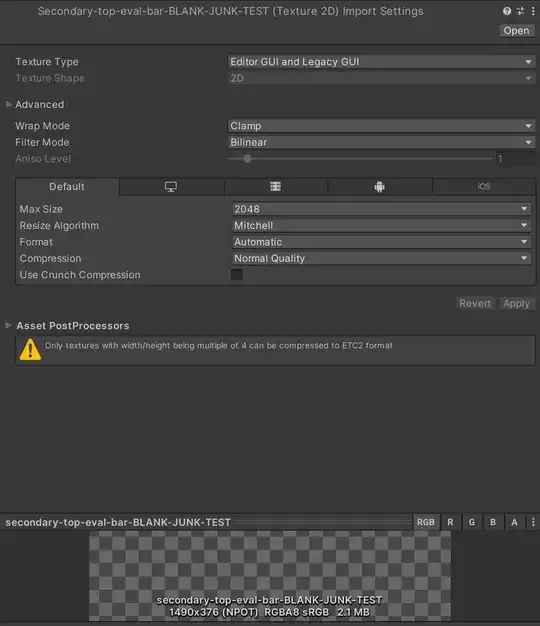The height and width of the screenshot is (626, 540).
Task: Open the Max Size dropdown
Action: (x=381, y=209)
